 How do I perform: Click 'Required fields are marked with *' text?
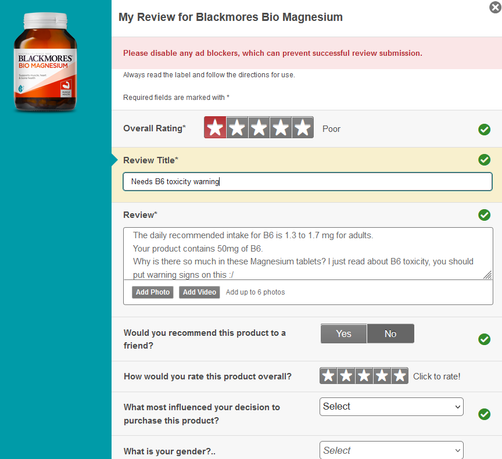point(176,97)
